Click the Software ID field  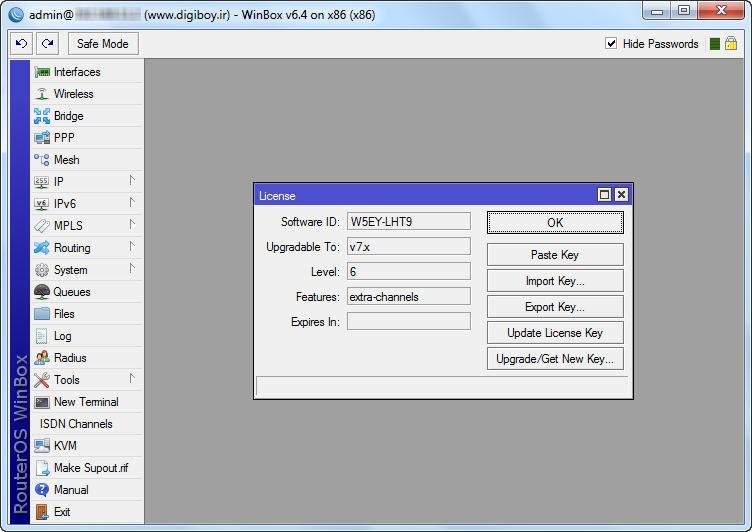409,222
